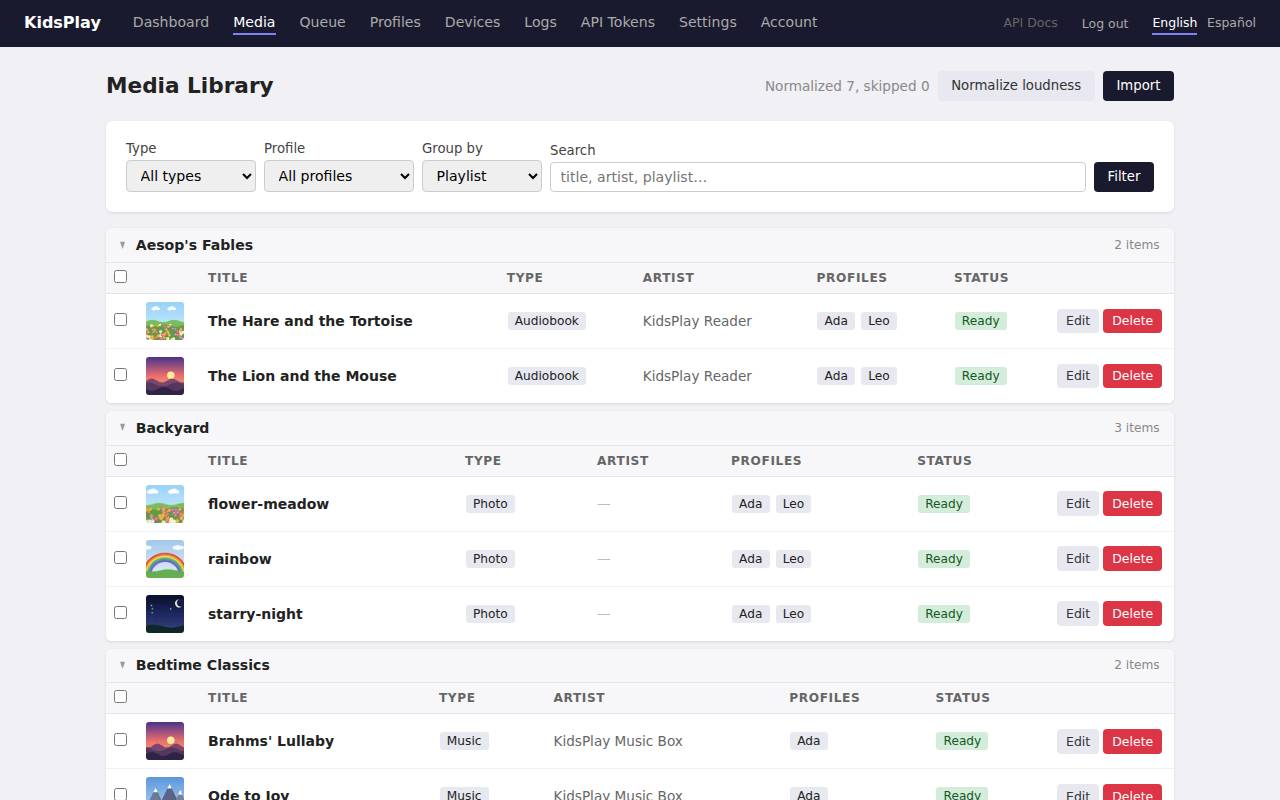
Task: Focus the Search input field
Action: pyautogui.click(x=818, y=177)
